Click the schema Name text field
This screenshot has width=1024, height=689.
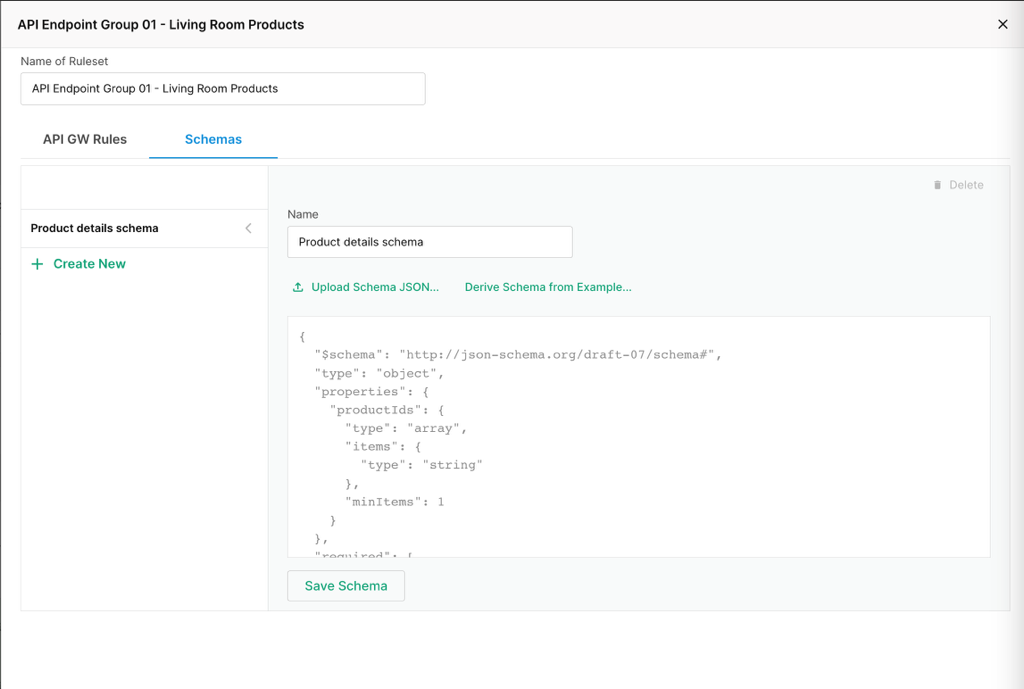pos(429,241)
